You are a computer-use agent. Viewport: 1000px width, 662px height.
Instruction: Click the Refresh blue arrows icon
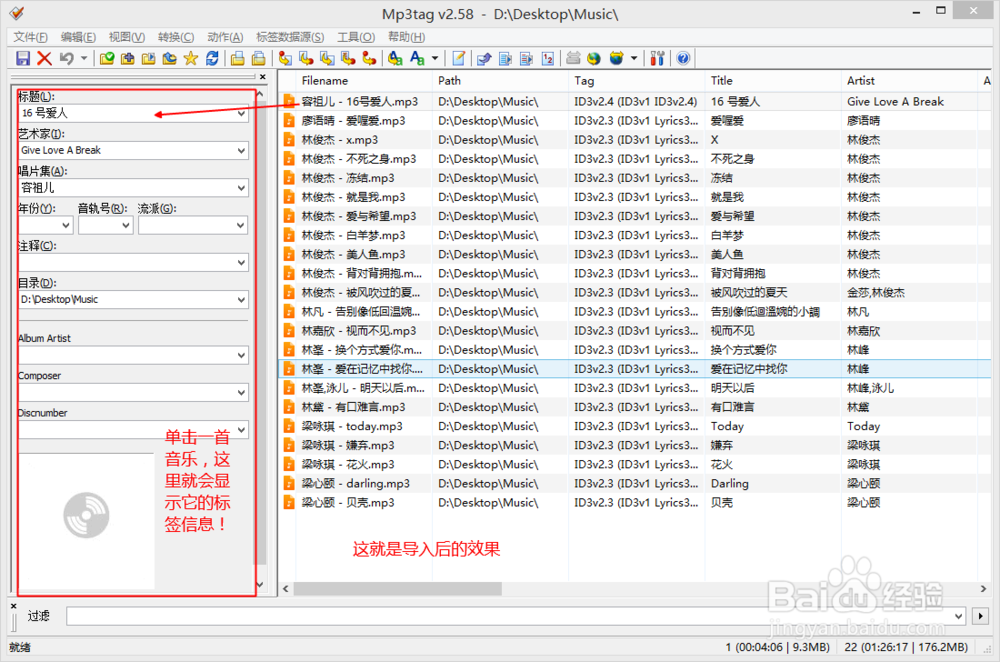point(212,59)
